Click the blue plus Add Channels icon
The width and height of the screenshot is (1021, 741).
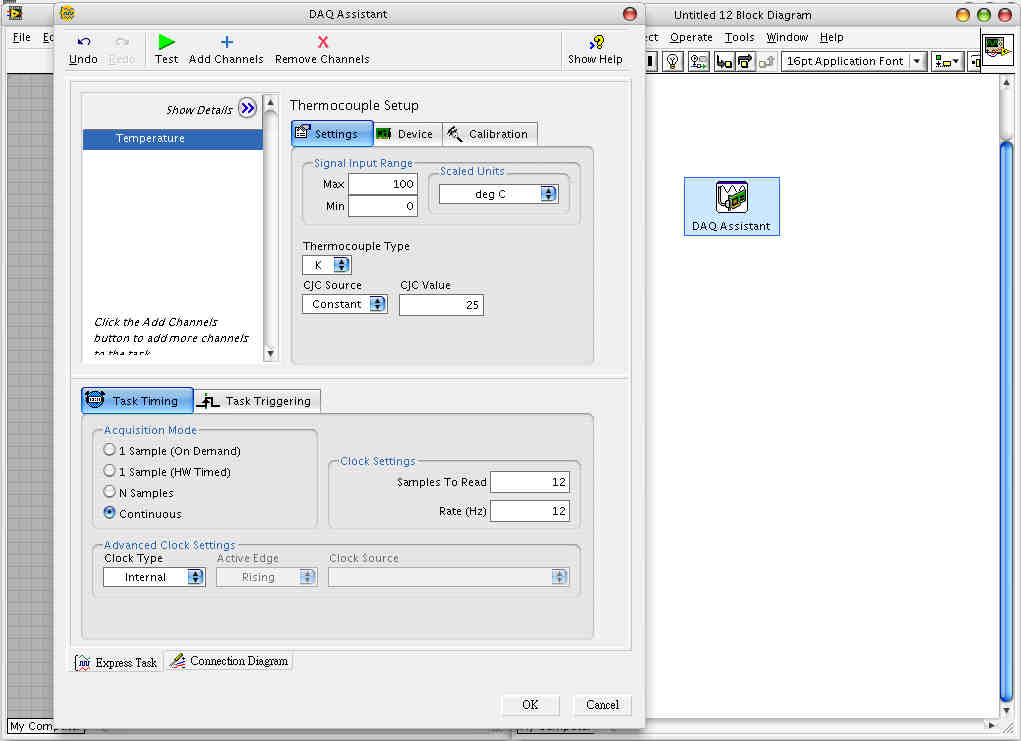(227, 42)
